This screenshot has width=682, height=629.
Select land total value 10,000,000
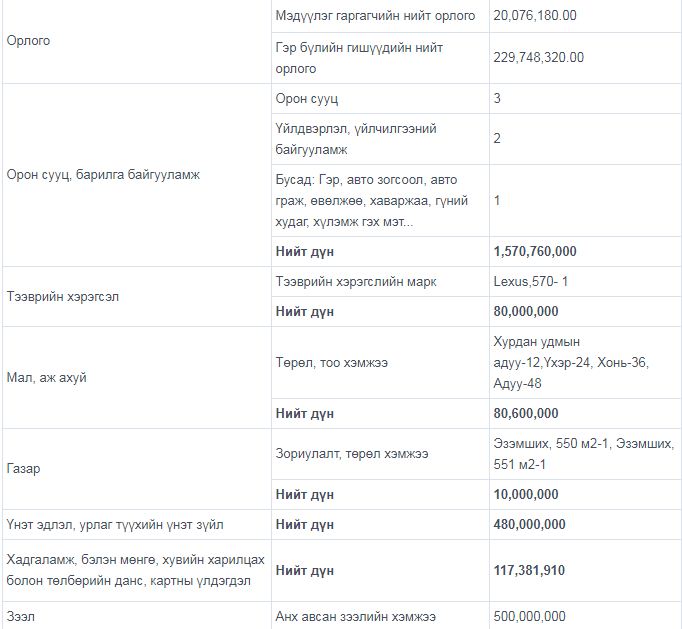click(525, 494)
